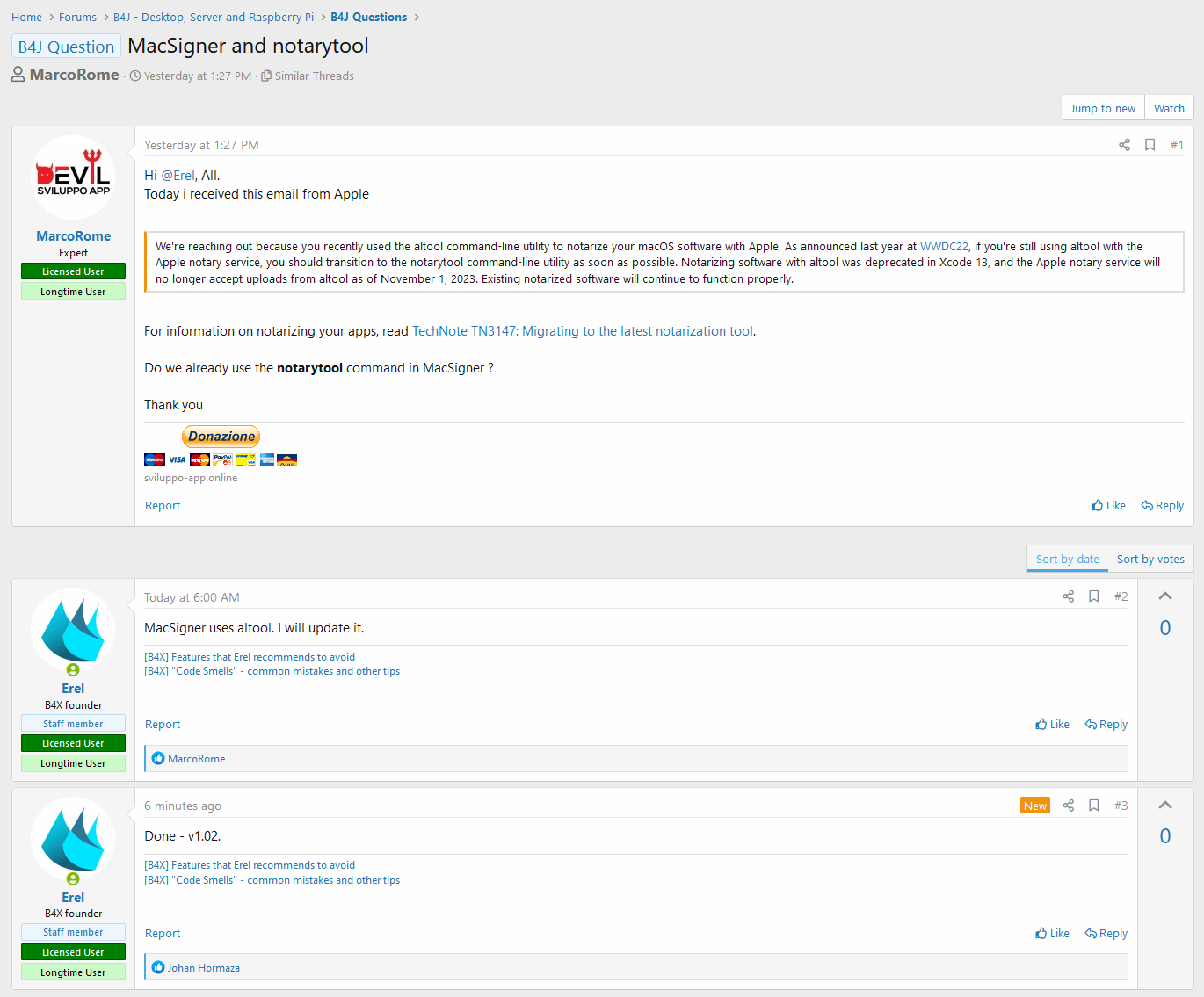Open Erel's avatar on post #2
1204x997 pixels.
(x=73, y=630)
